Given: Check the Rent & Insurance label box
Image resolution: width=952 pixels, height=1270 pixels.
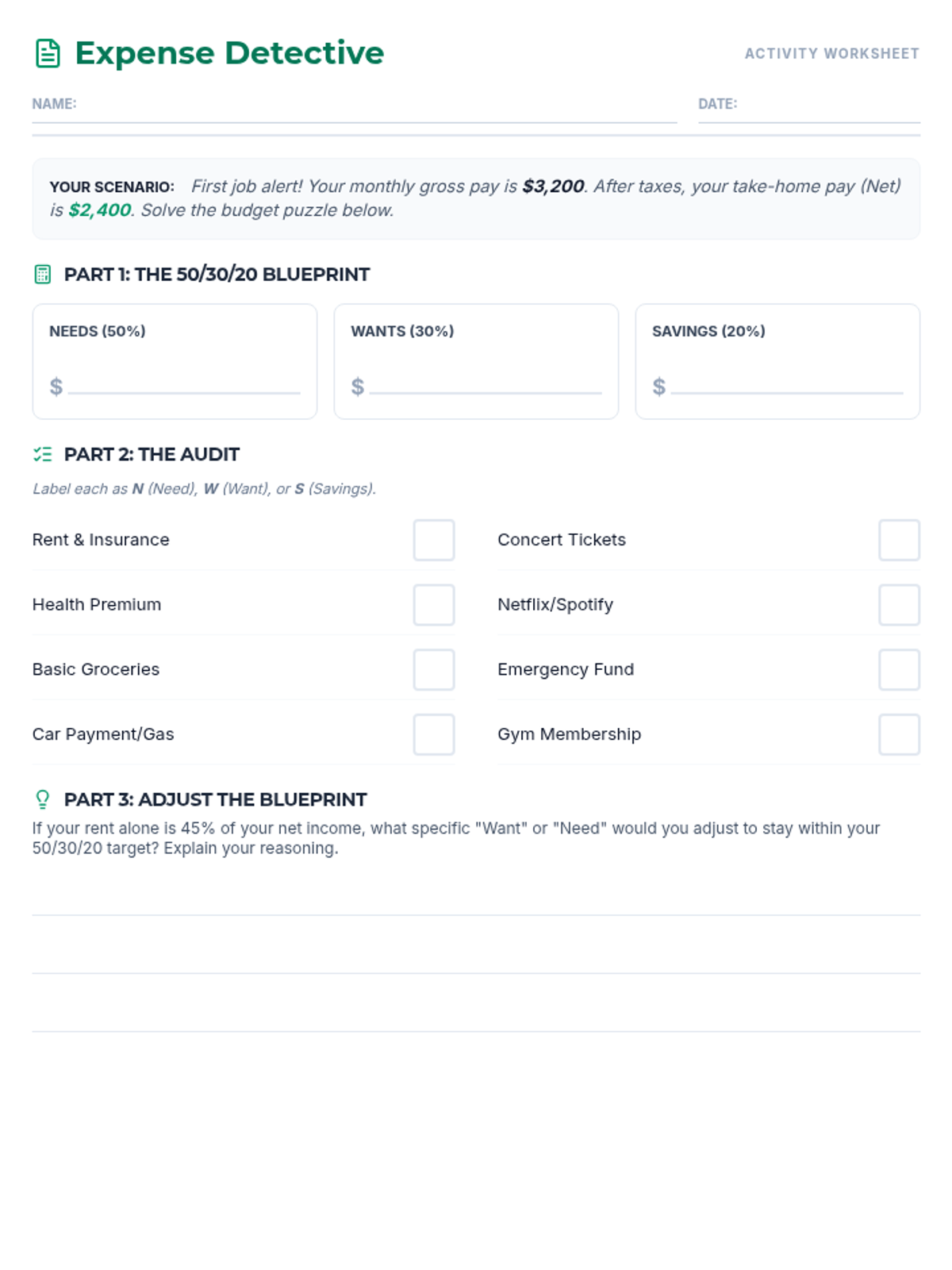Looking at the screenshot, I should 434,540.
